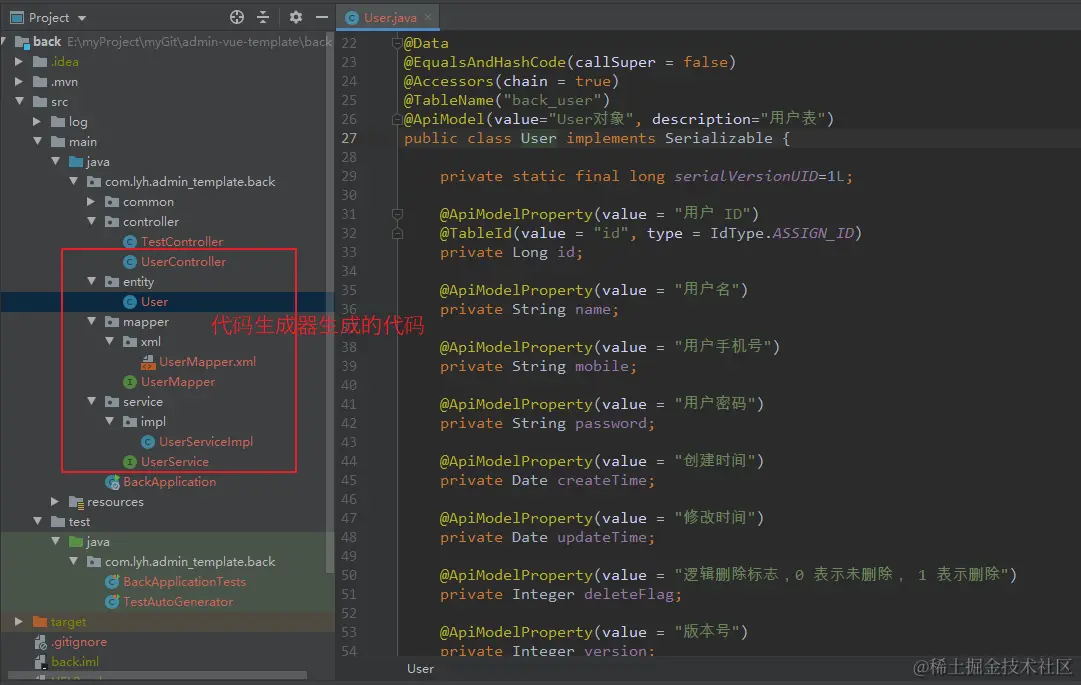Click the .gitignore file icon
Image resolution: width=1081 pixels, height=685 pixels.
(40, 642)
